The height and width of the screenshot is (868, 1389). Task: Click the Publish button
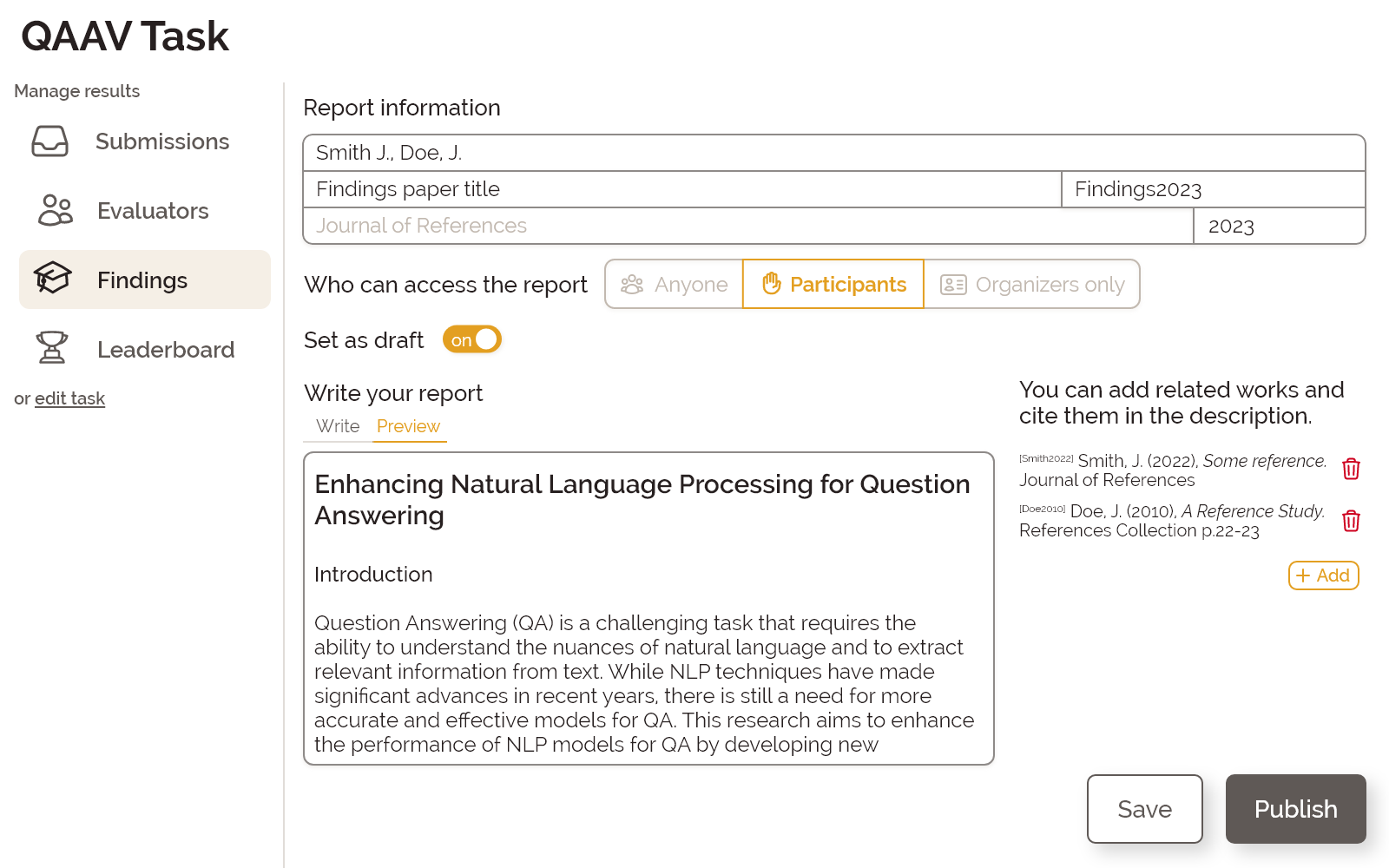coord(1295,809)
